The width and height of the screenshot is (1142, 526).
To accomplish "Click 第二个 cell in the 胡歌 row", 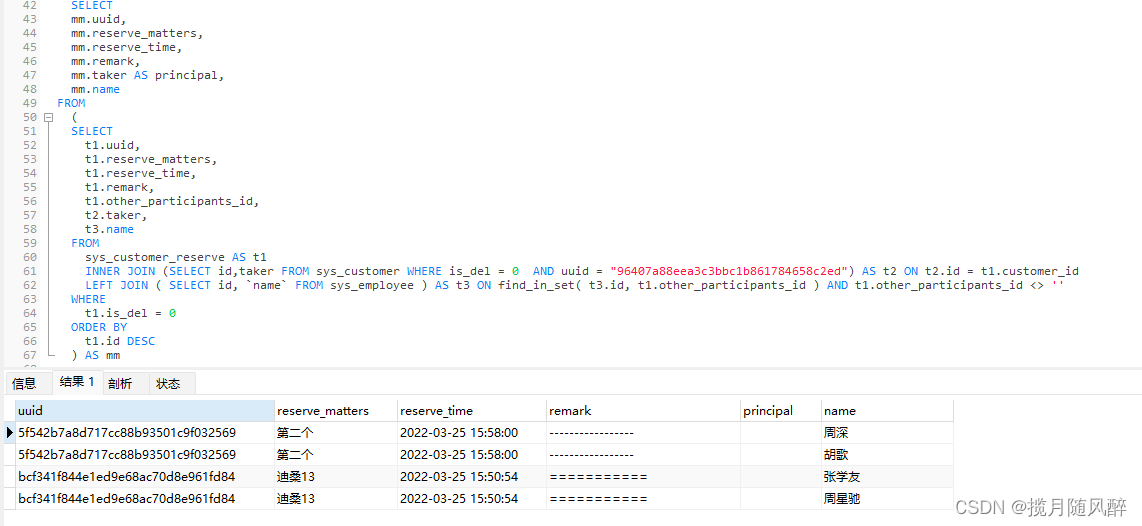I will (336, 455).
